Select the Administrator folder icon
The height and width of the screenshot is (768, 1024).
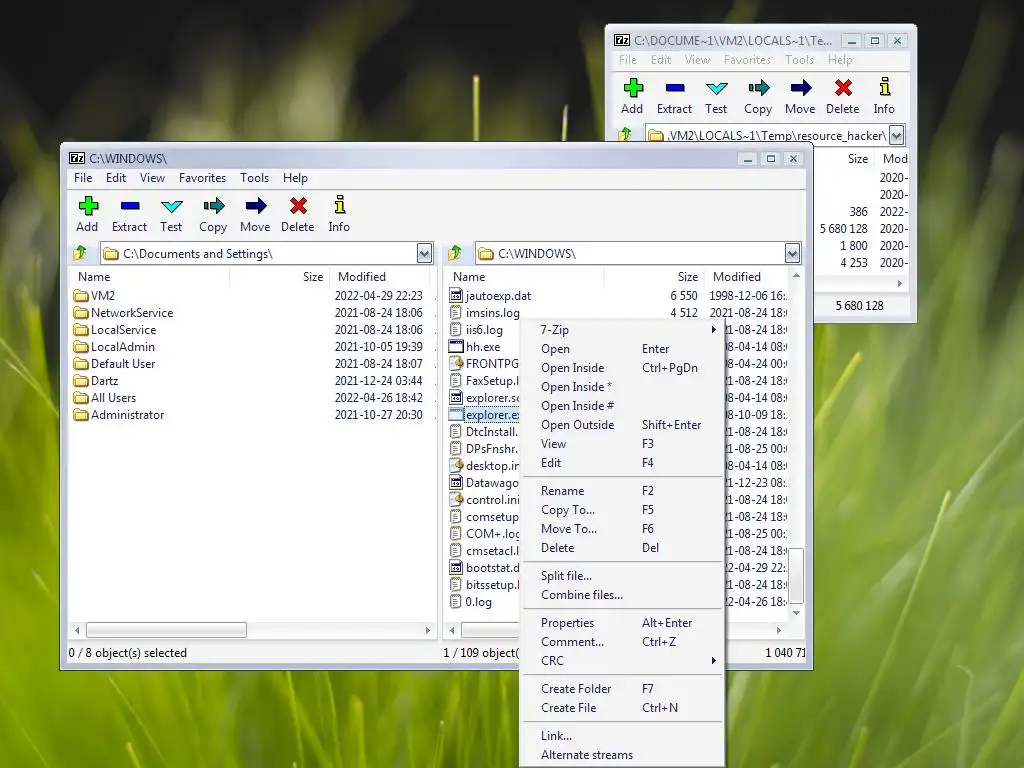pos(81,415)
